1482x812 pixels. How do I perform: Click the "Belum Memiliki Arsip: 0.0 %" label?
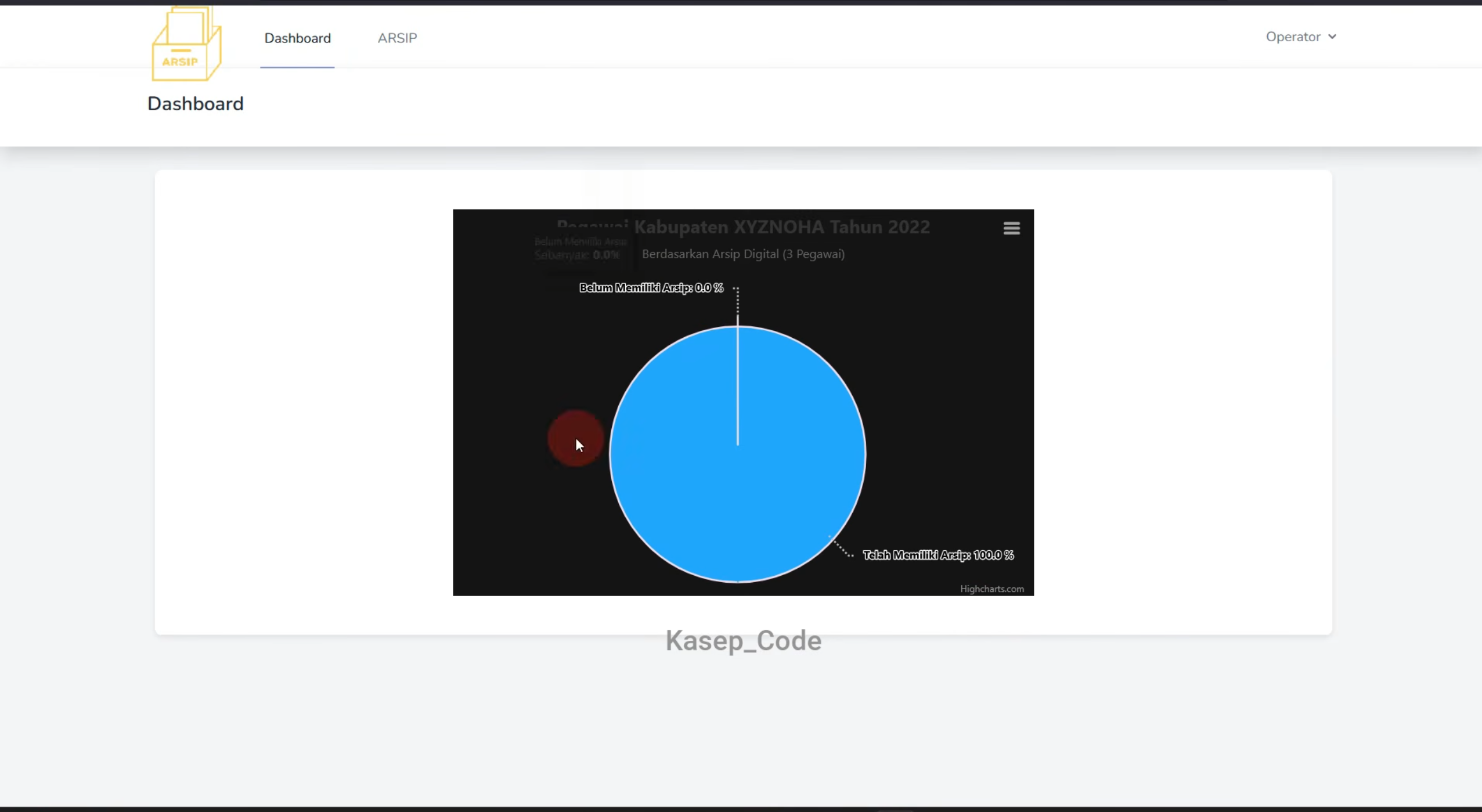click(x=651, y=287)
